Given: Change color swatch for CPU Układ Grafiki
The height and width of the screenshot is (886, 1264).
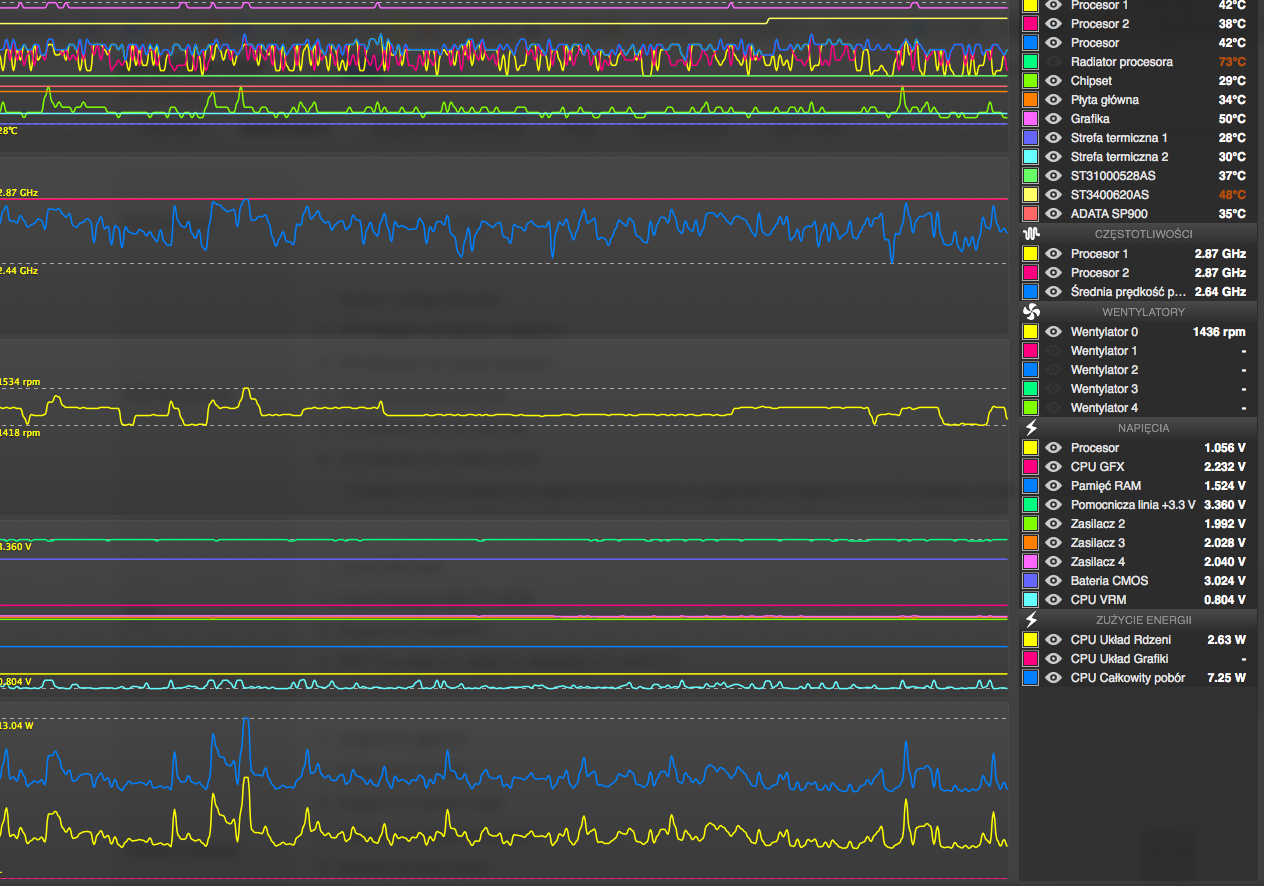Looking at the screenshot, I should coord(1031,659).
